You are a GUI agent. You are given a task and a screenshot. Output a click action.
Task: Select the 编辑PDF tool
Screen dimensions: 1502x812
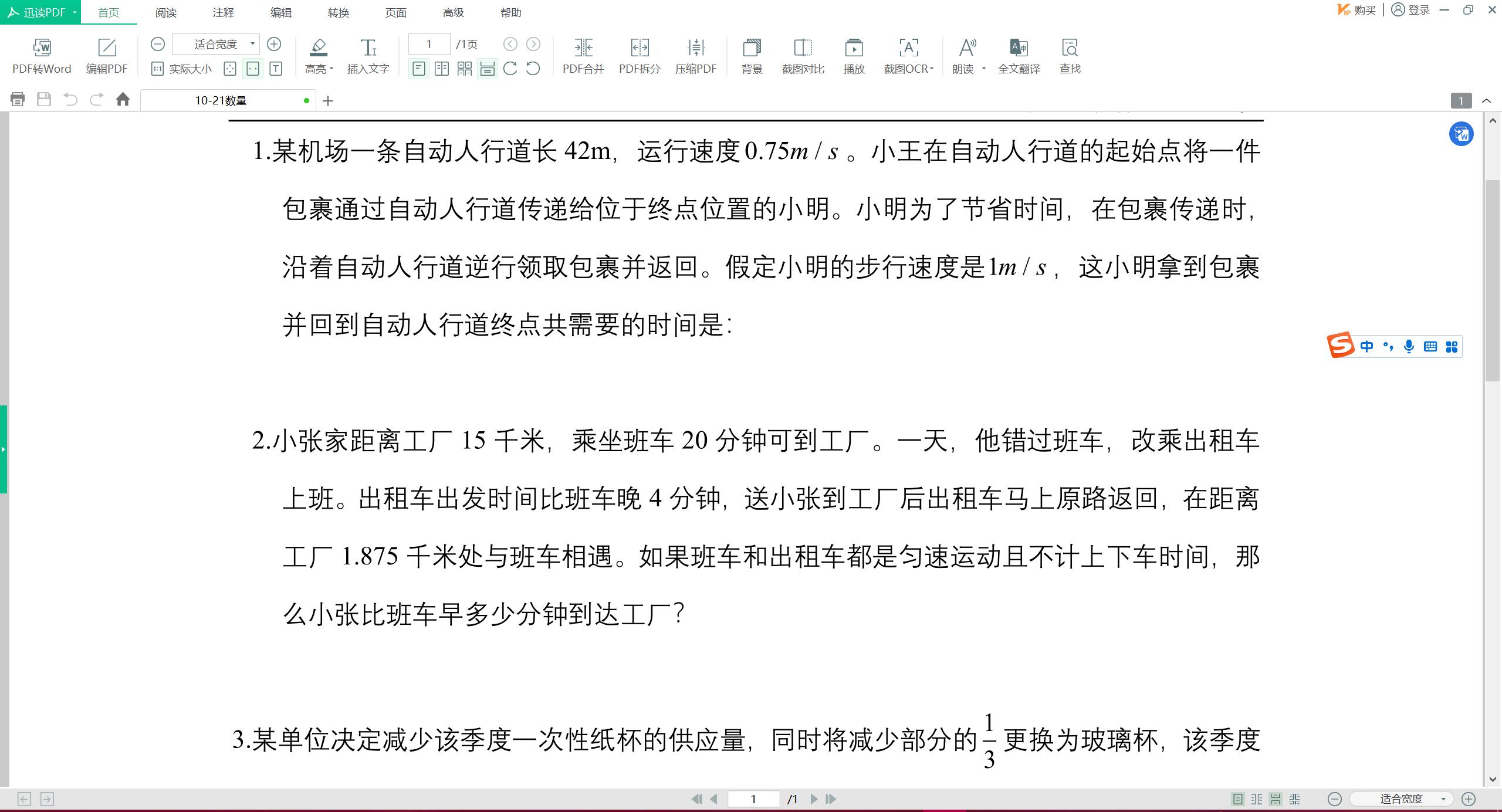107,56
